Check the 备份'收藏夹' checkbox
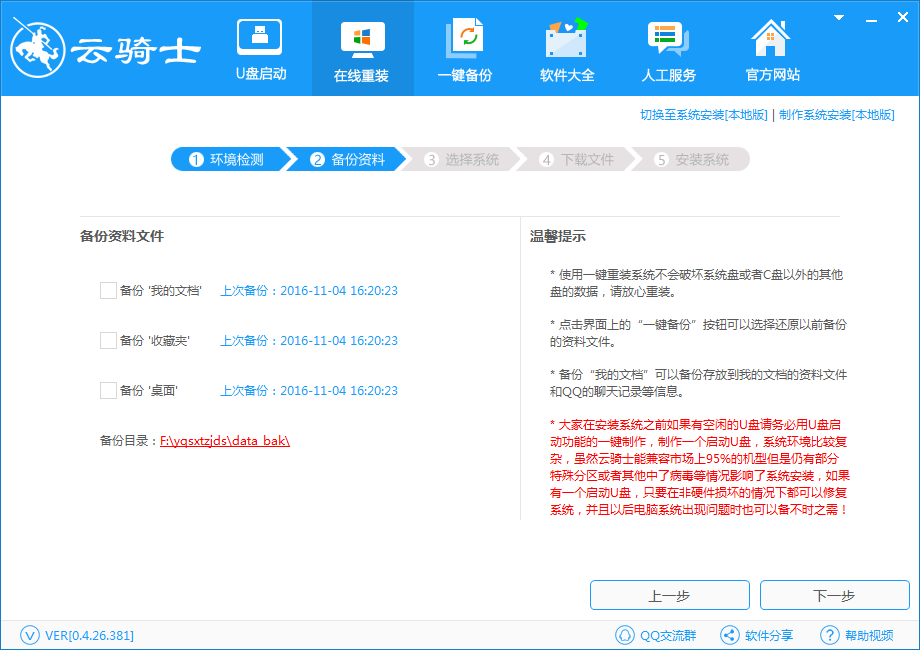920x650 pixels. tap(108, 340)
